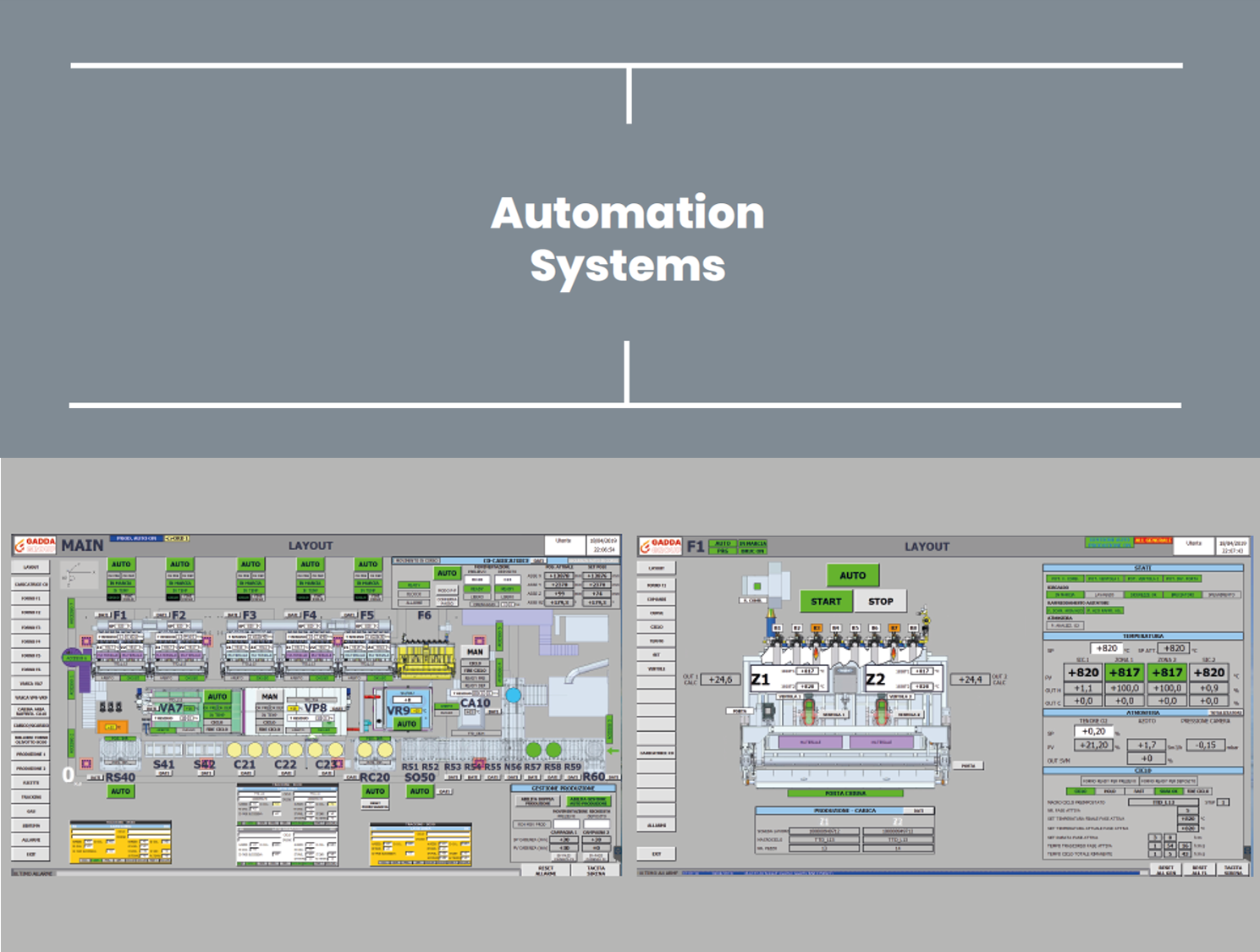Open LAYOUT in the MAIN sidebar
The width and height of the screenshot is (1260, 952).
(x=31, y=568)
